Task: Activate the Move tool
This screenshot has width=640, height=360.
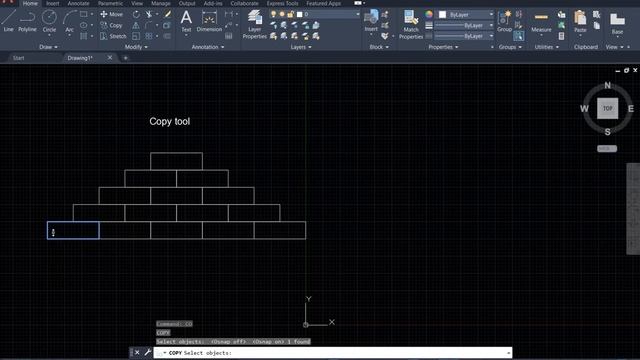Action: (111, 14)
